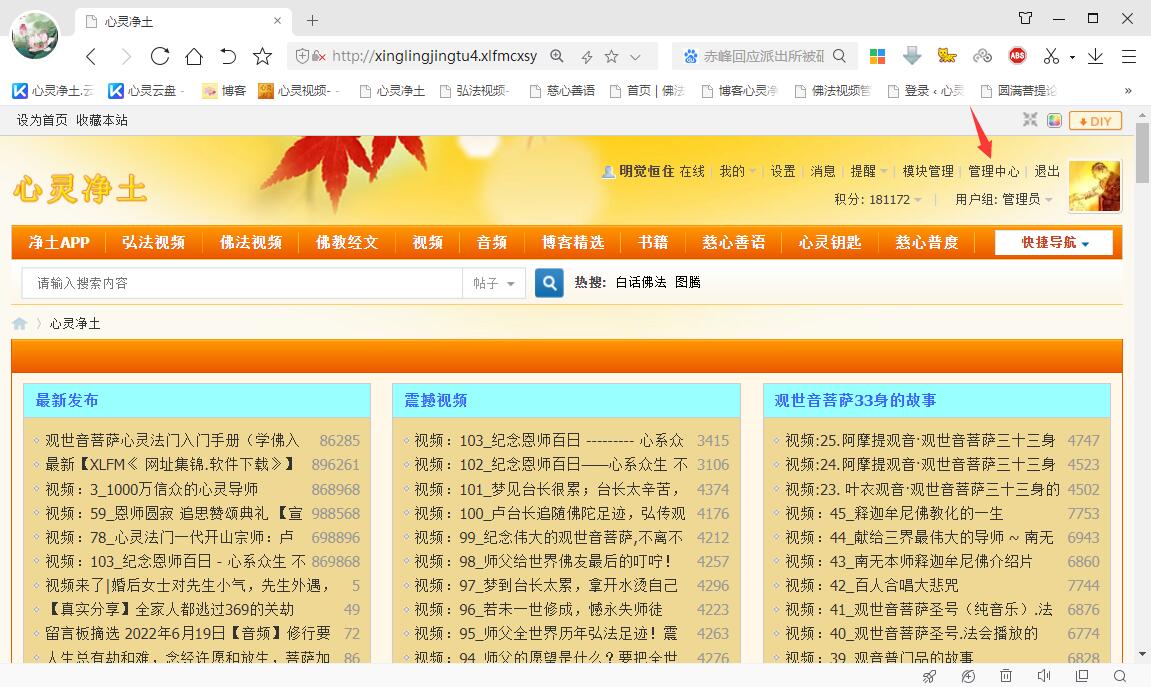Click the search box magnifier icon
The width and height of the screenshot is (1151, 687).
(840, 56)
